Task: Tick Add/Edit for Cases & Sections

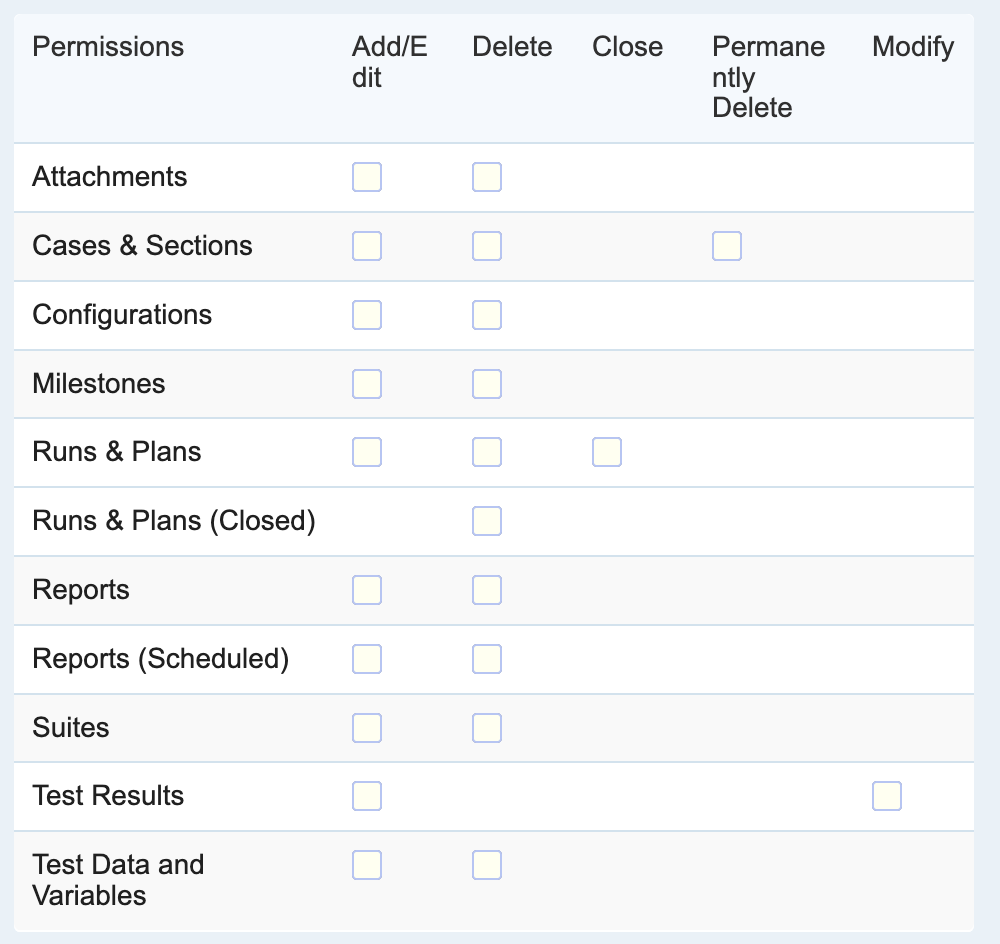Action: (x=367, y=246)
